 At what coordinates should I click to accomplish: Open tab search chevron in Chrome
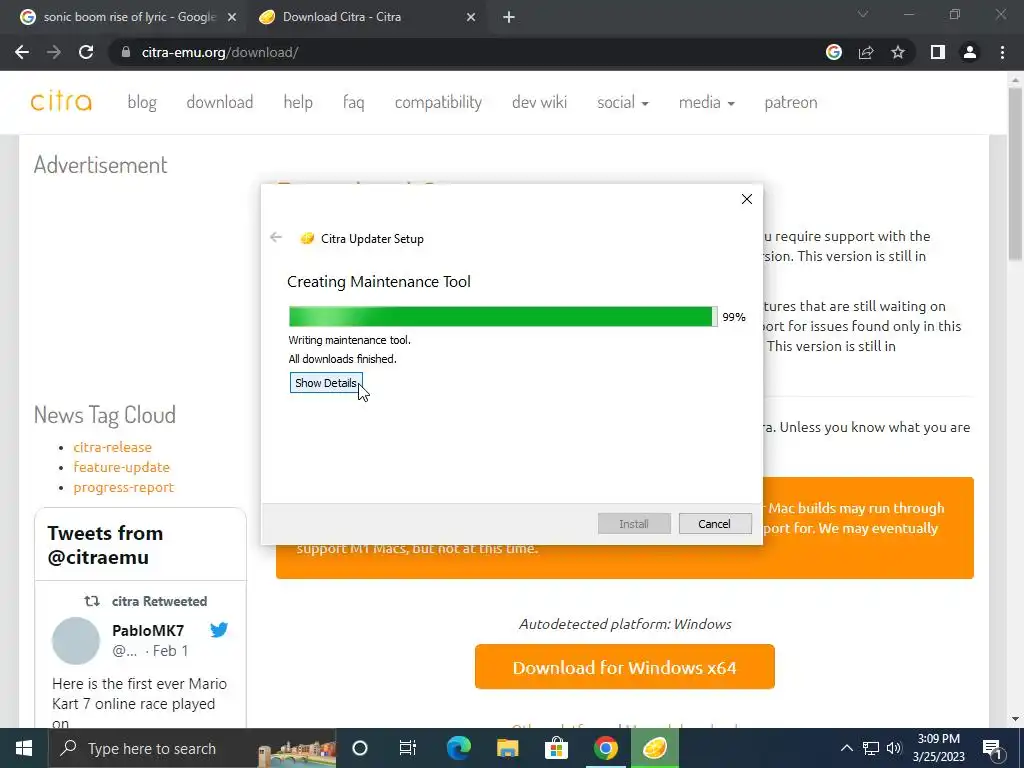(x=863, y=14)
